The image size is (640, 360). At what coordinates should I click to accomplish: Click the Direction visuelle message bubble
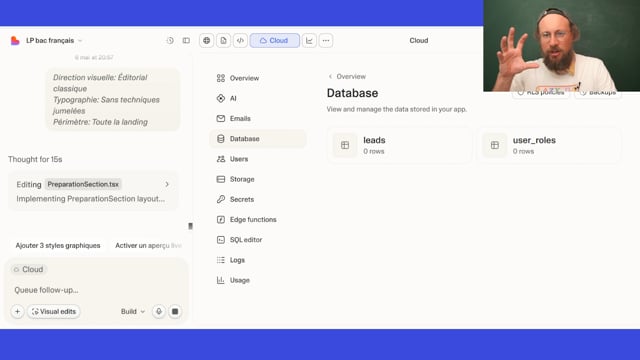pyautogui.click(x=113, y=100)
